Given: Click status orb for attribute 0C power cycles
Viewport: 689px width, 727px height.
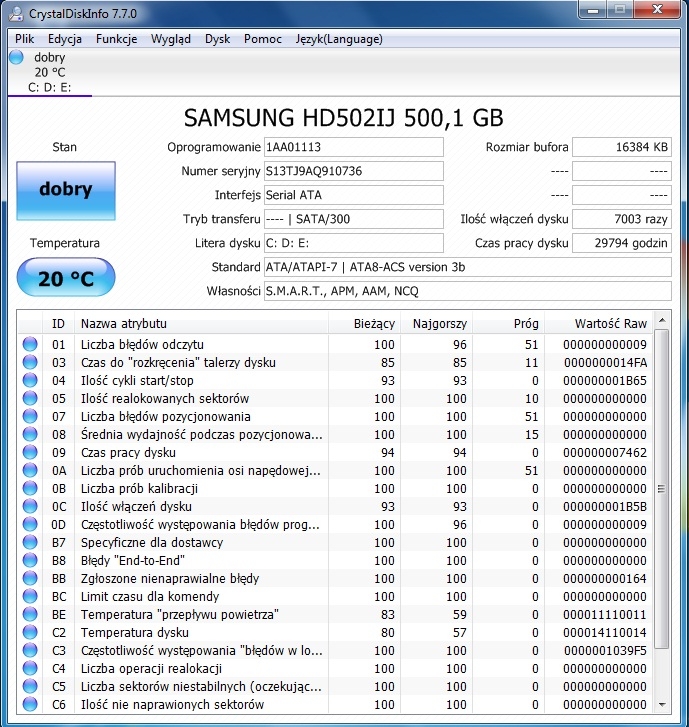Looking at the screenshot, I should tap(30, 506).
